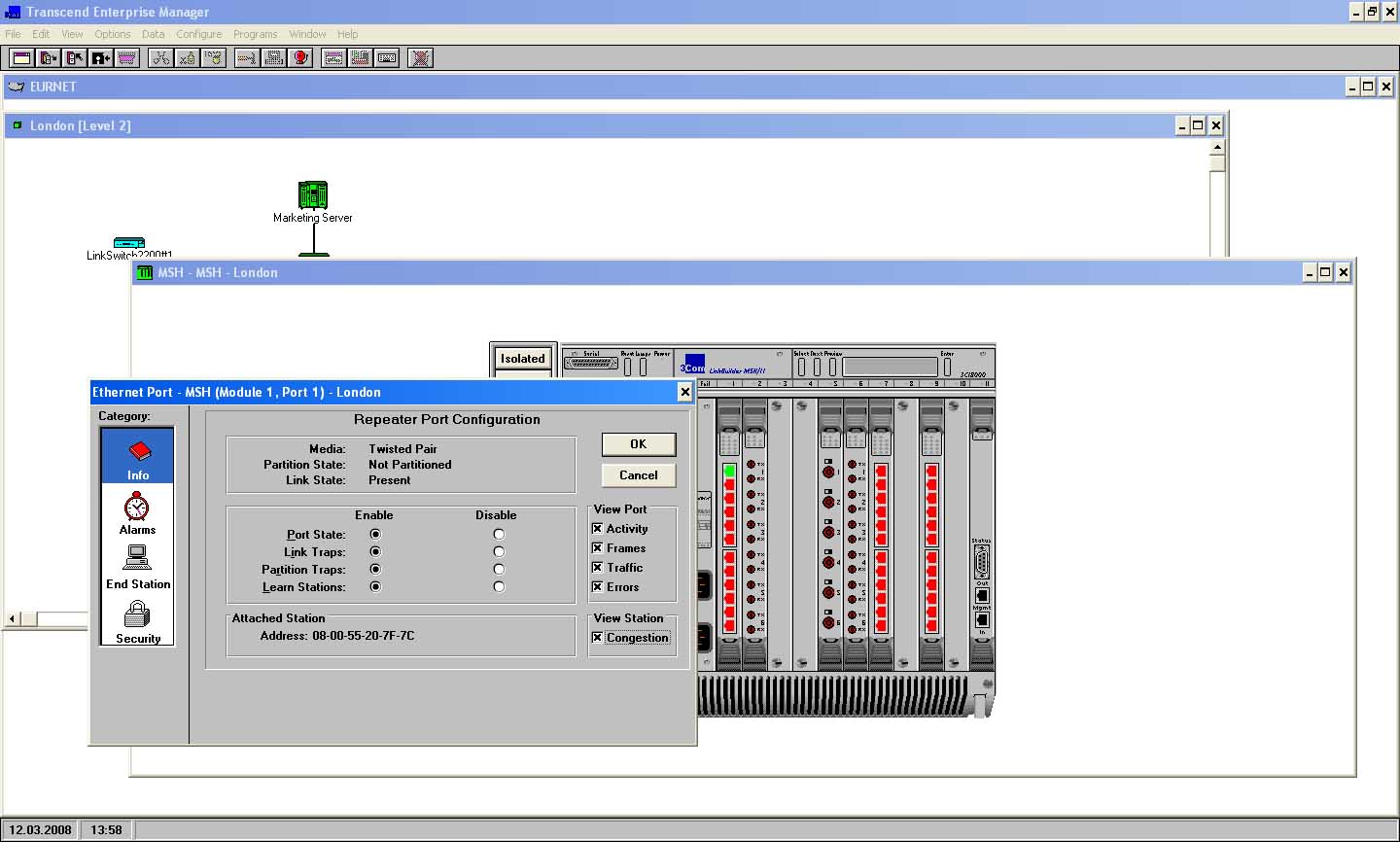
Task: Toggle the Frames checkbox
Action: 597,547
